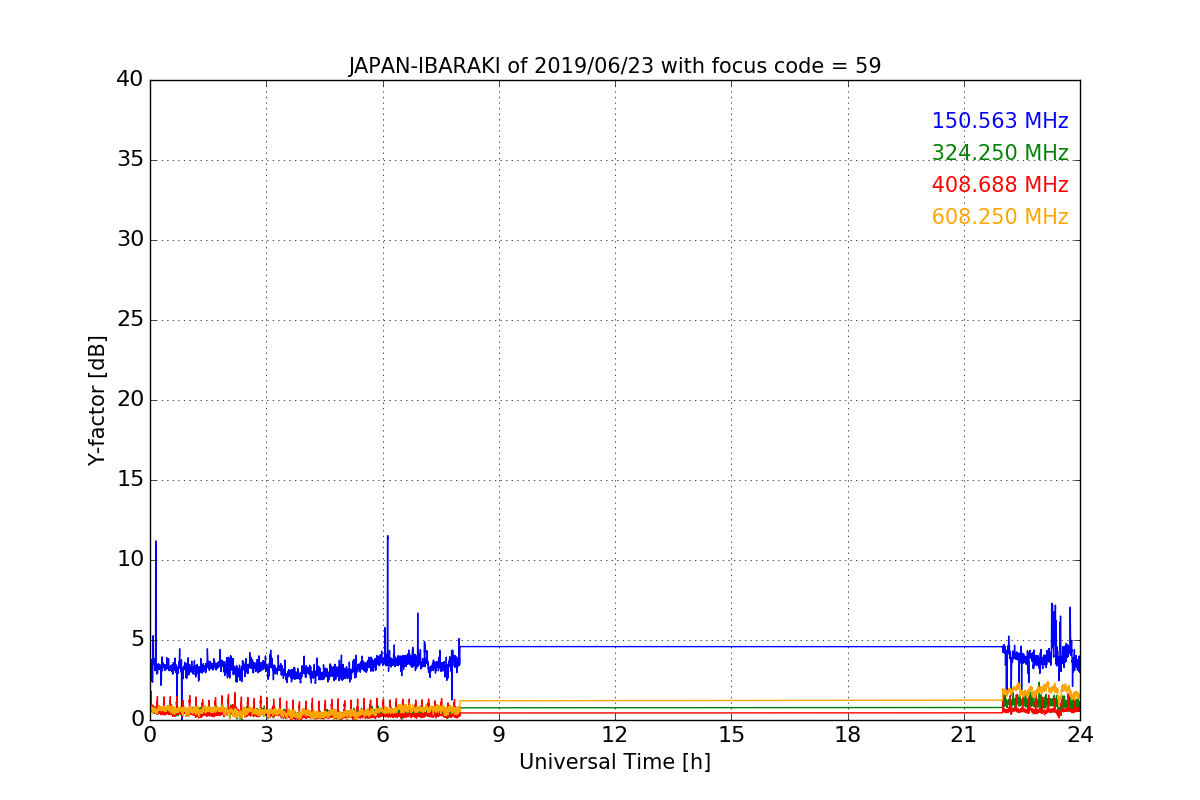The image size is (1200, 800).
Task: Click the x-axis tick label 6
Action: (x=383, y=734)
